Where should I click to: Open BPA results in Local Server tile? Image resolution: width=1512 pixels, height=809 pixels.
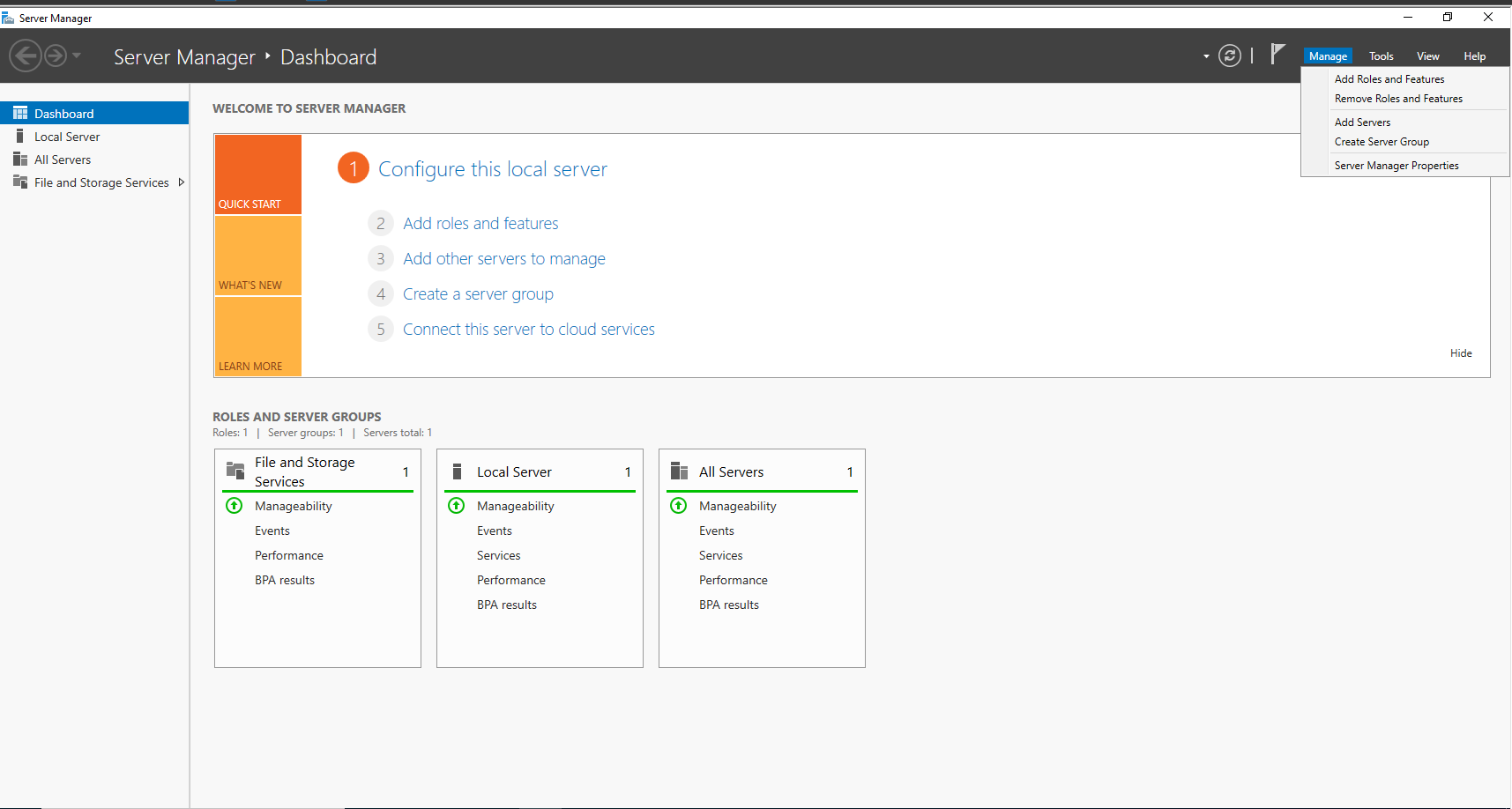coord(507,605)
